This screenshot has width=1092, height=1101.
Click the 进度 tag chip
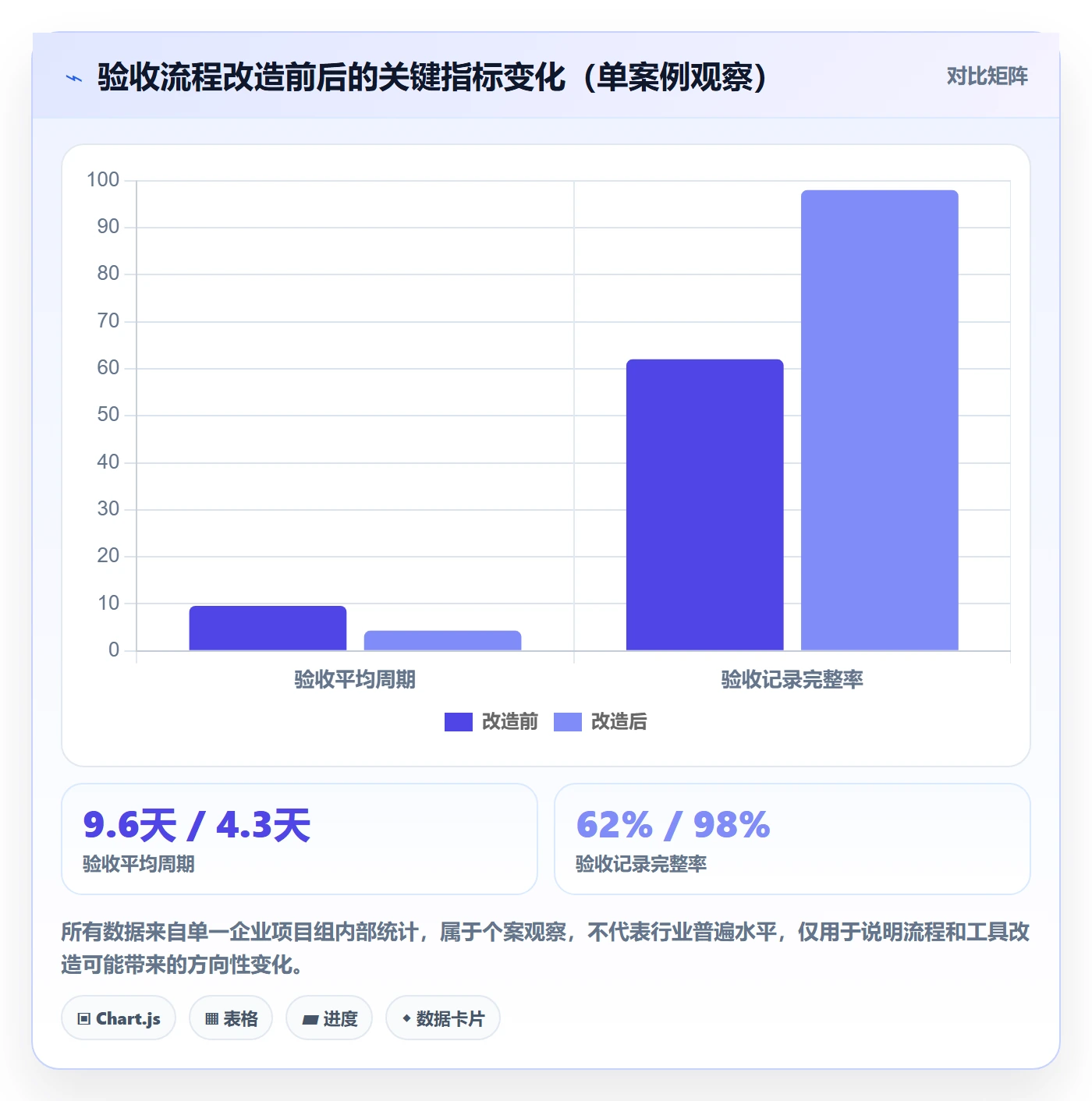tap(329, 1018)
